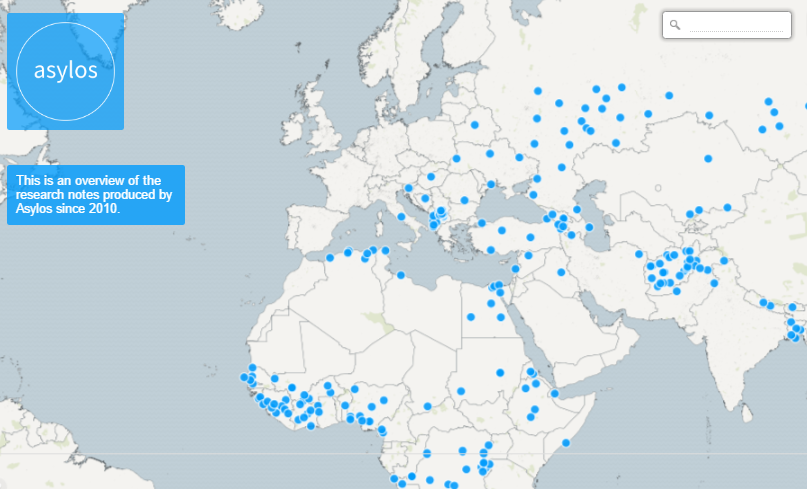This screenshot has width=807, height=489.
Task: Select the westernmost marker on Algeria's coast
Action: (x=330, y=258)
